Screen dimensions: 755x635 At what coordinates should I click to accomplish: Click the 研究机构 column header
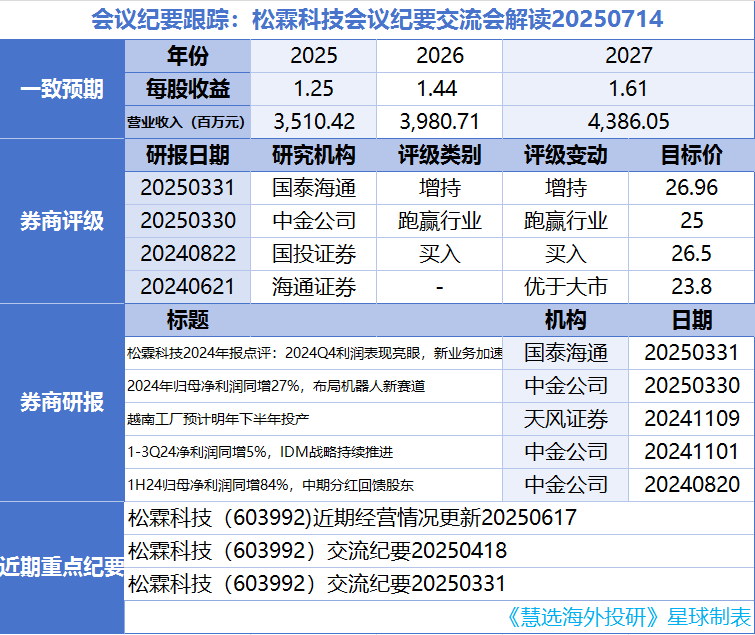(313, 155)
